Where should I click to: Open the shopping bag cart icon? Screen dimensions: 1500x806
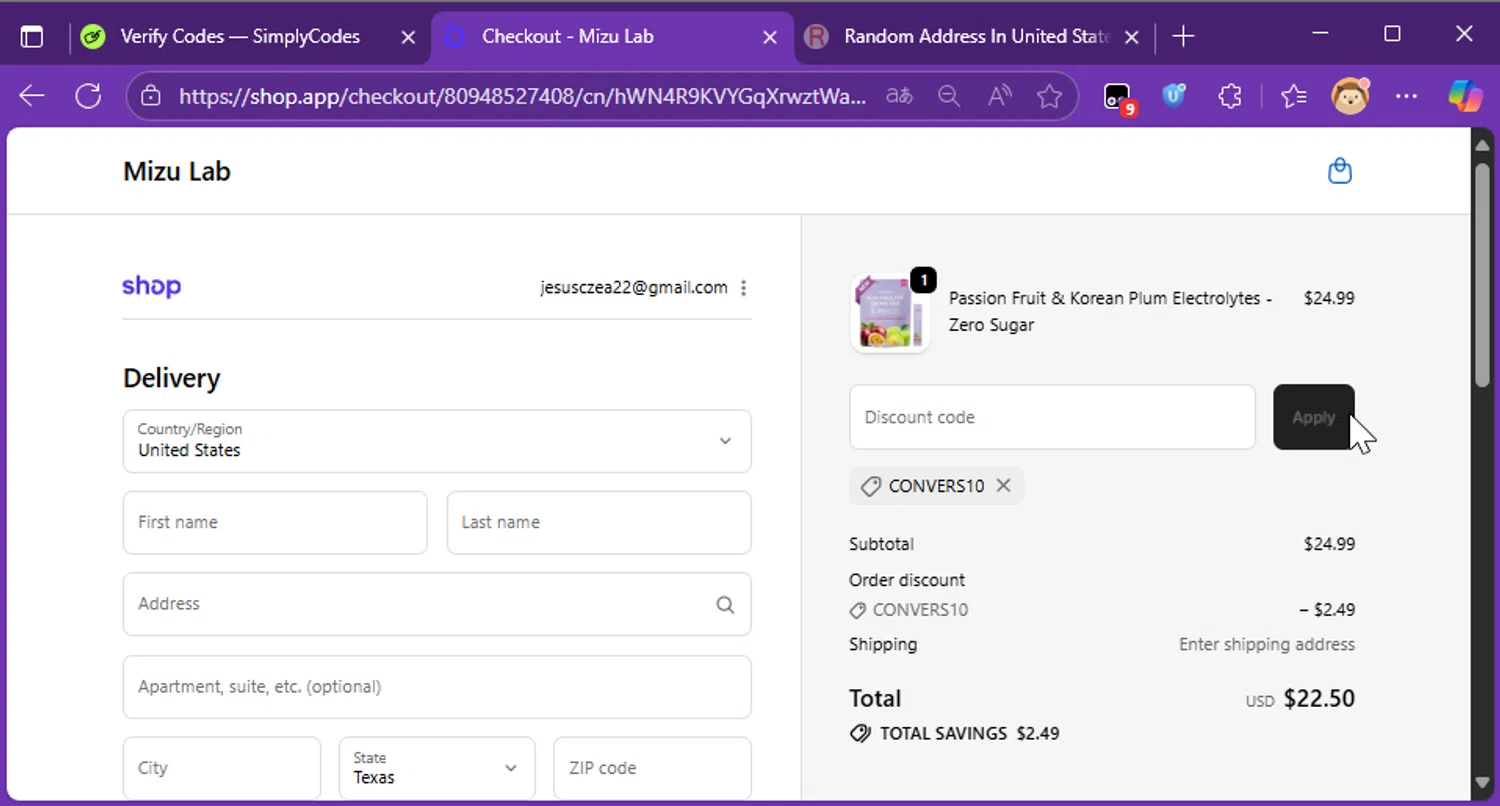(1340, 171)
